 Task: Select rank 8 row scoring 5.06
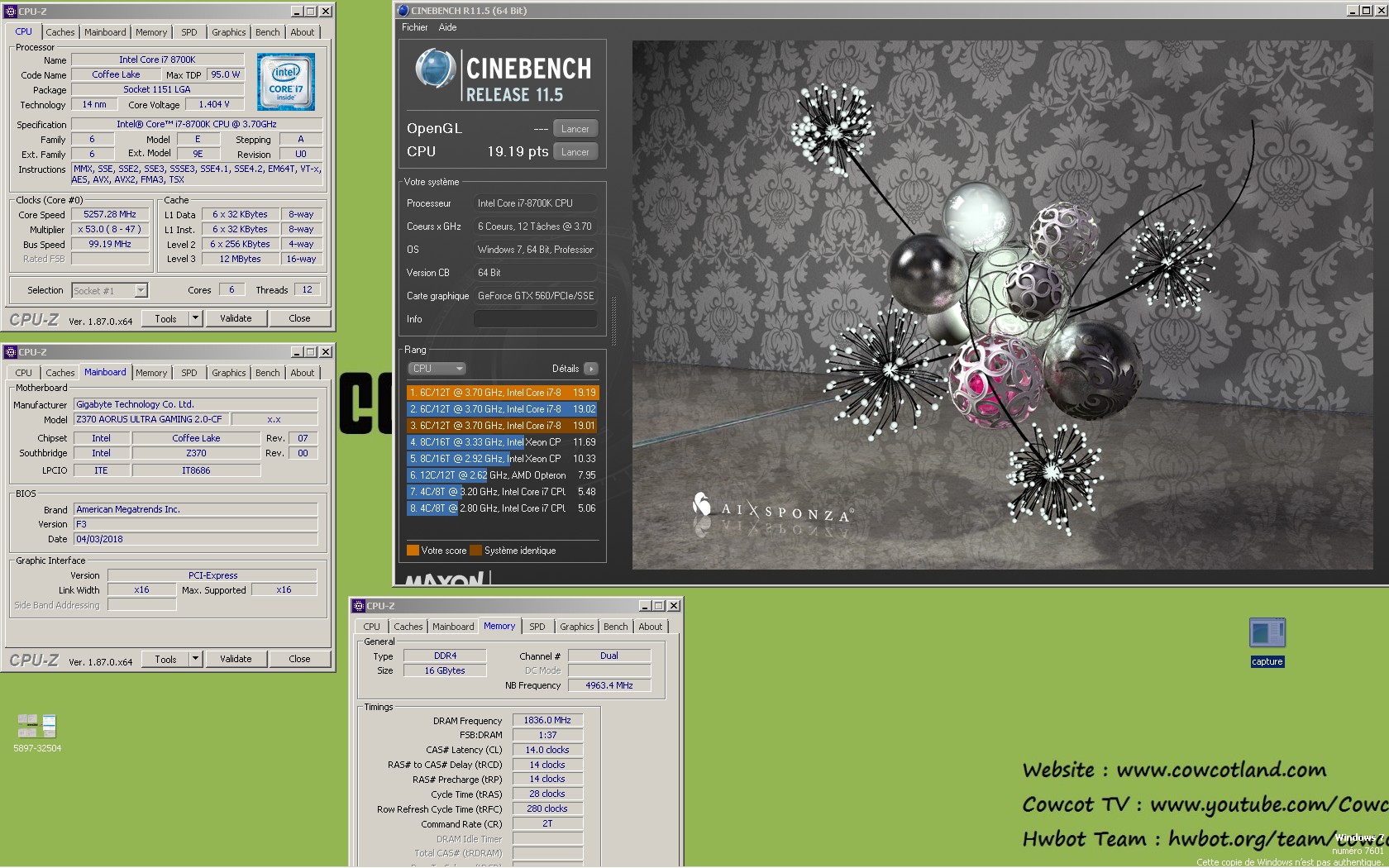pos(503,508)
